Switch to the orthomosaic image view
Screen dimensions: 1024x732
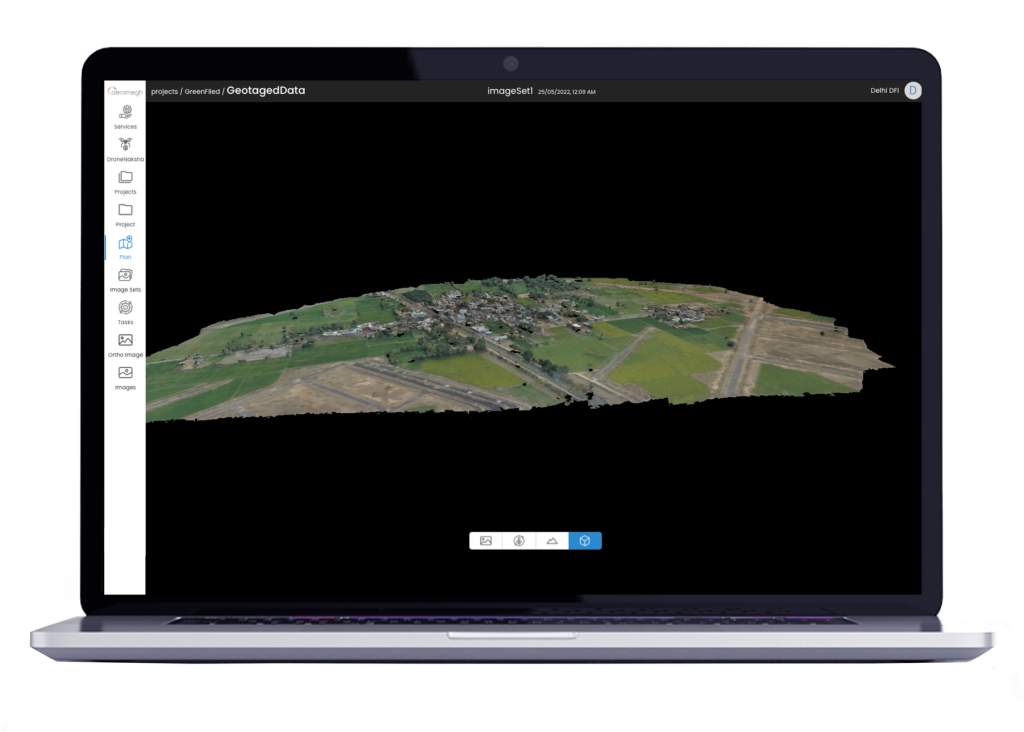(x=486, y=541)
